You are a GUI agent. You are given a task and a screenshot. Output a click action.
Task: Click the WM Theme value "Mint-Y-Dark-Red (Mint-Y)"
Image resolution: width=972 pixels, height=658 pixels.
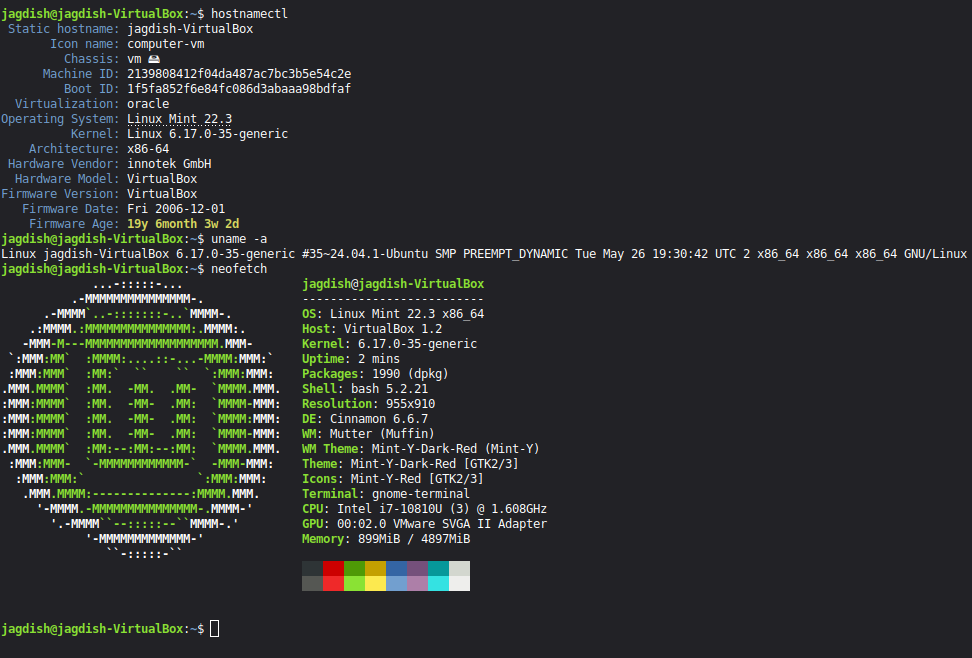point(456,449)
